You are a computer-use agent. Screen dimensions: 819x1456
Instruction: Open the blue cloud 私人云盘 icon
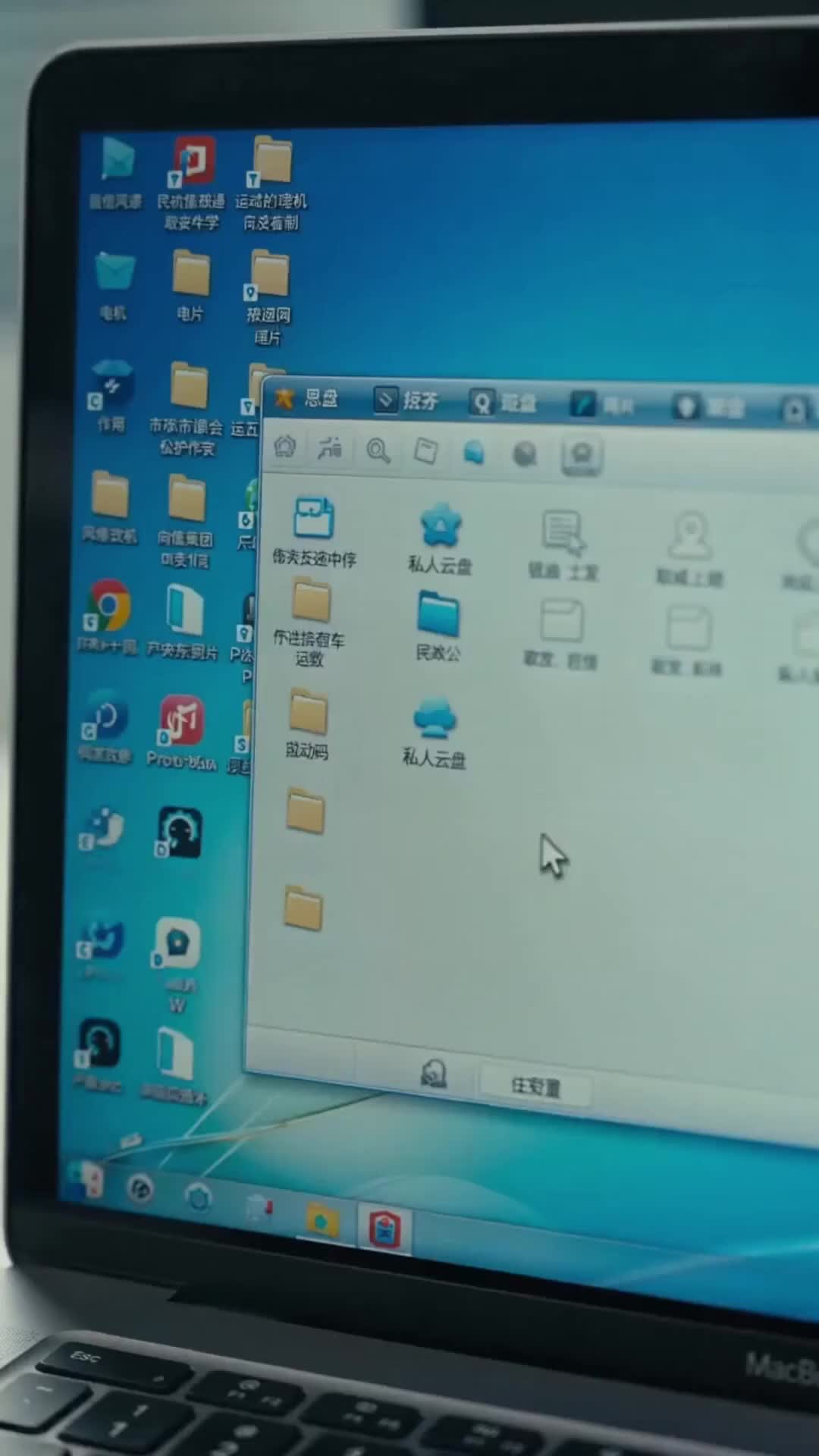[435, 718]
